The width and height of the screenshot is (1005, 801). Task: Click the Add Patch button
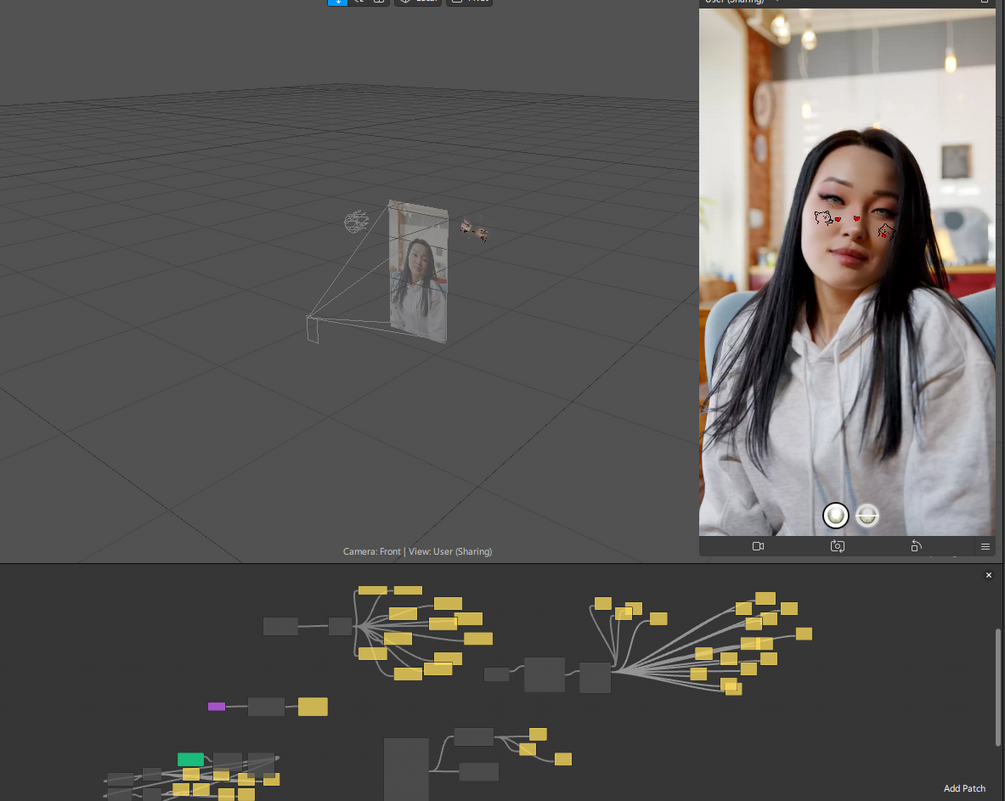click(x=964, y=788)
